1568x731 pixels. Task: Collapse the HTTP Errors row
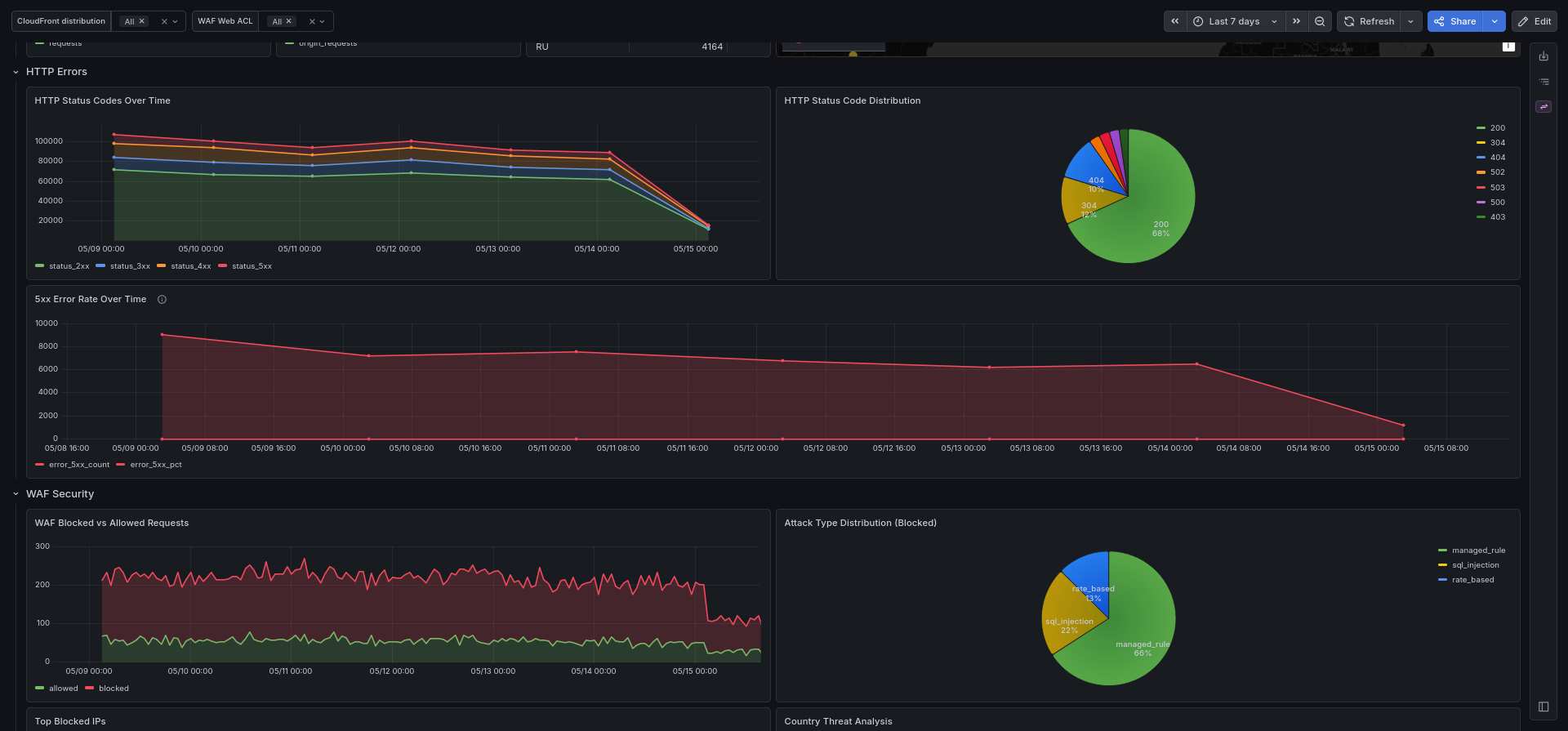coord(16,72)
